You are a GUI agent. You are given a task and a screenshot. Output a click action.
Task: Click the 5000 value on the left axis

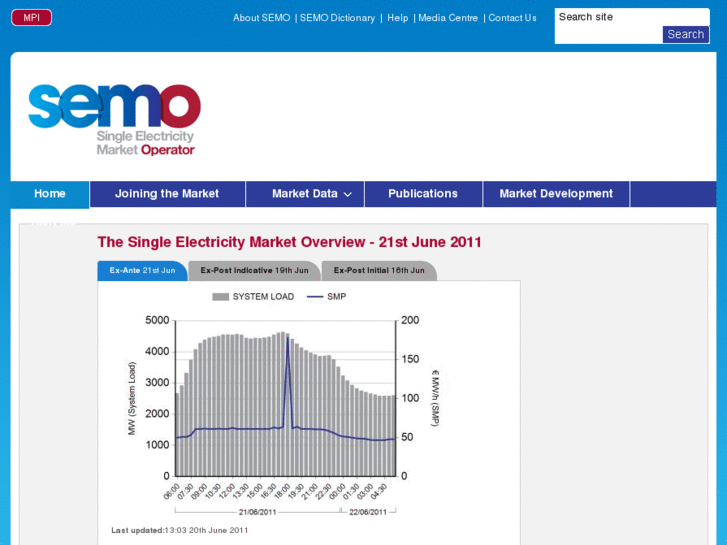[157, 321]
